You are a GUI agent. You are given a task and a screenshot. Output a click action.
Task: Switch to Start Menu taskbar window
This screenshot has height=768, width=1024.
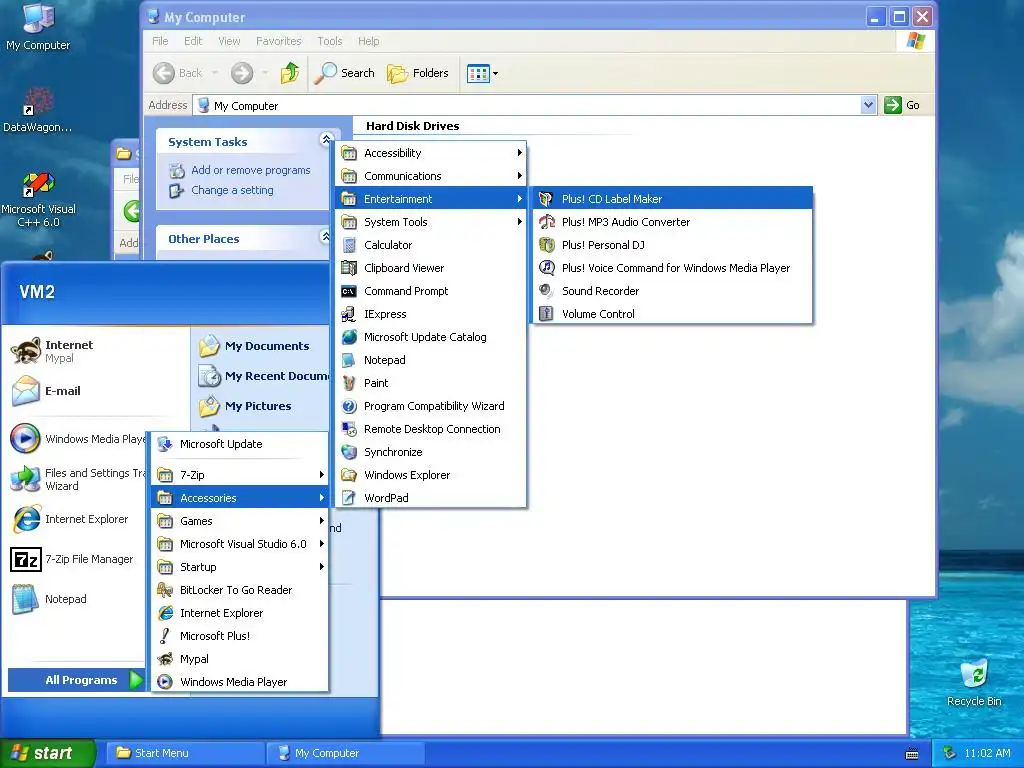coord(185,753)
